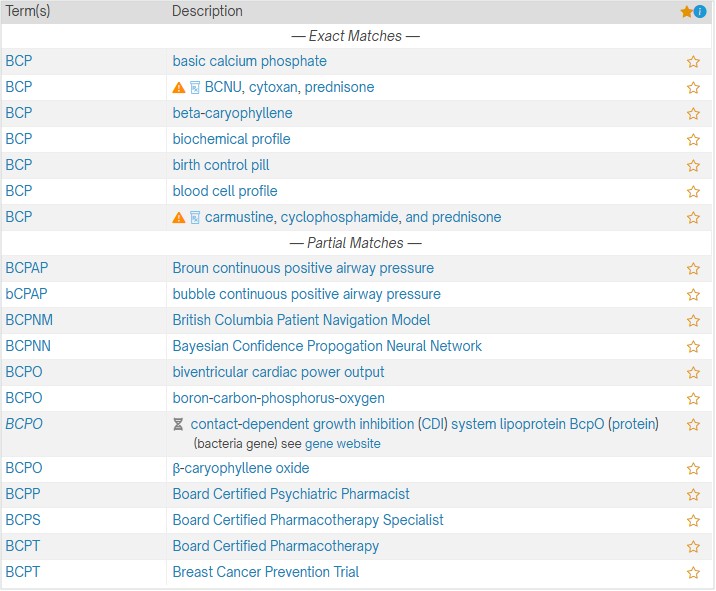Click the italic BCPO gene term
The height and width of the screenshot is (591, 716).
tap(24, 424)
